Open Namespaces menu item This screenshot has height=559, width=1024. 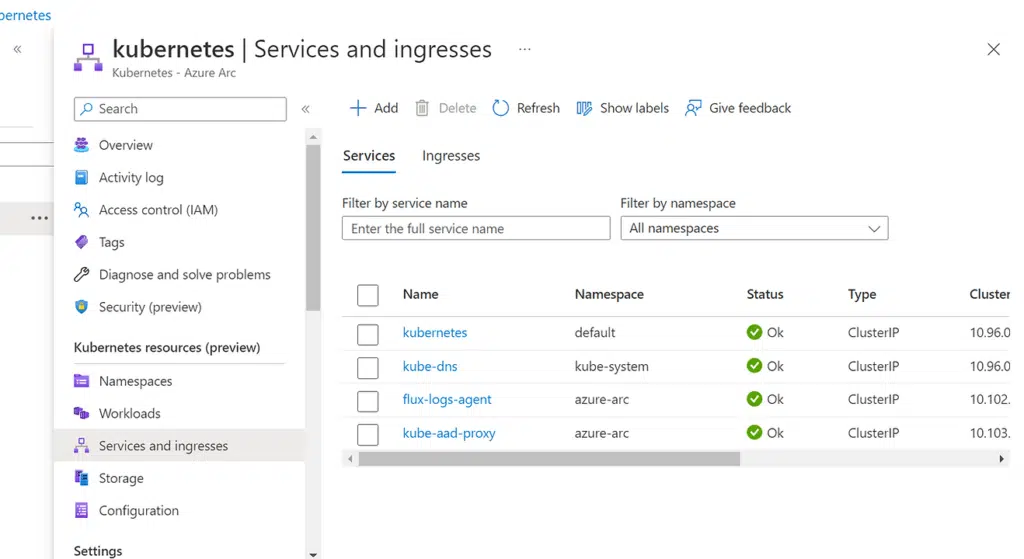point(135,381)
